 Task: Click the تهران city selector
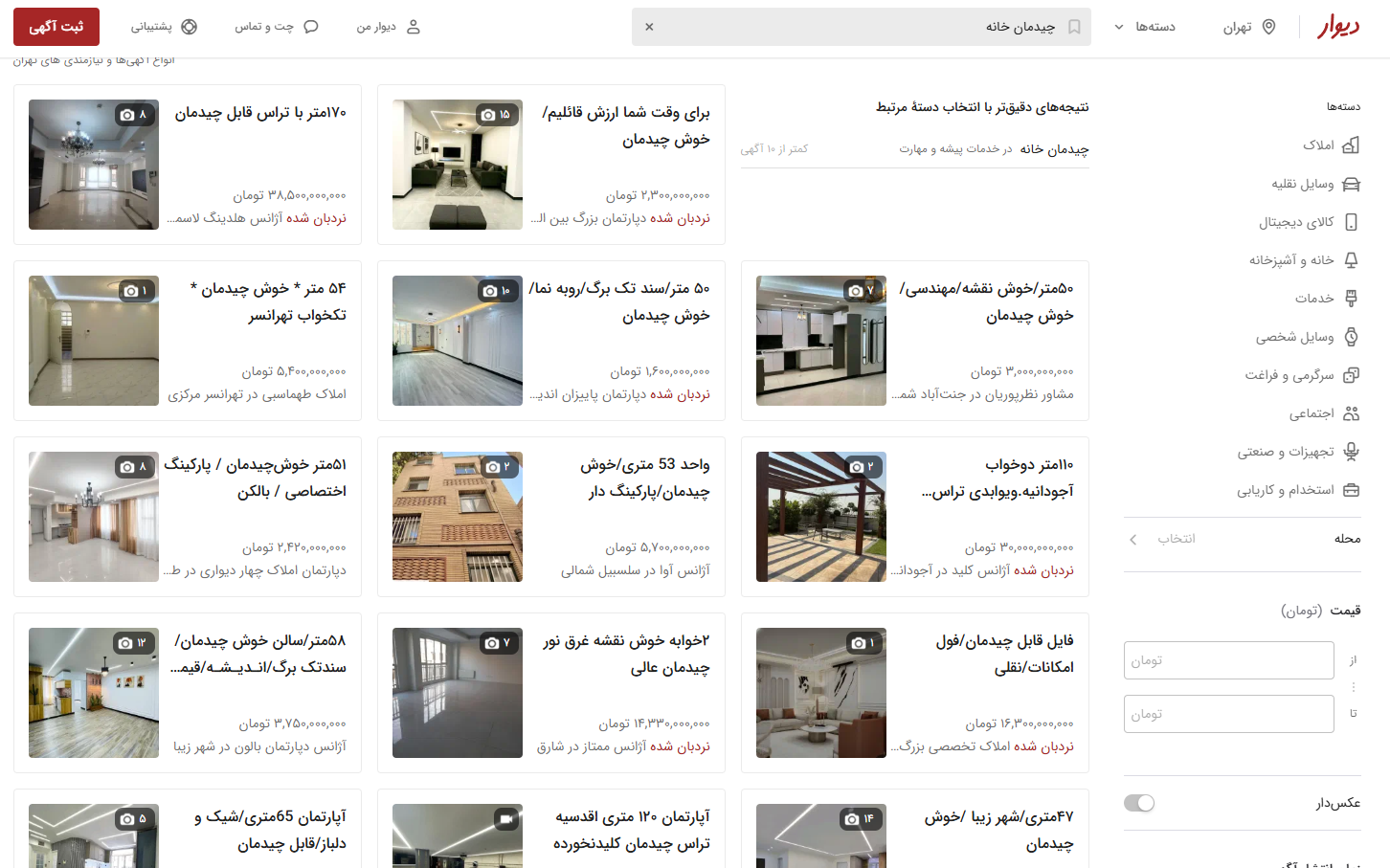click(x=1249, y=27)
